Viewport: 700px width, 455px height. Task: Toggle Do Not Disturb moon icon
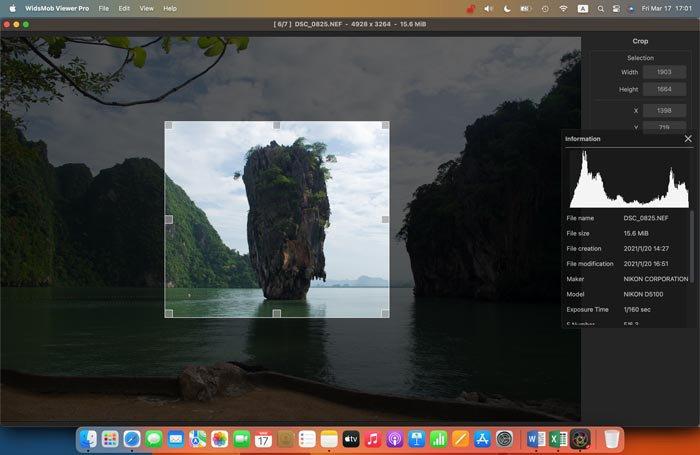[x=507, y=8]
